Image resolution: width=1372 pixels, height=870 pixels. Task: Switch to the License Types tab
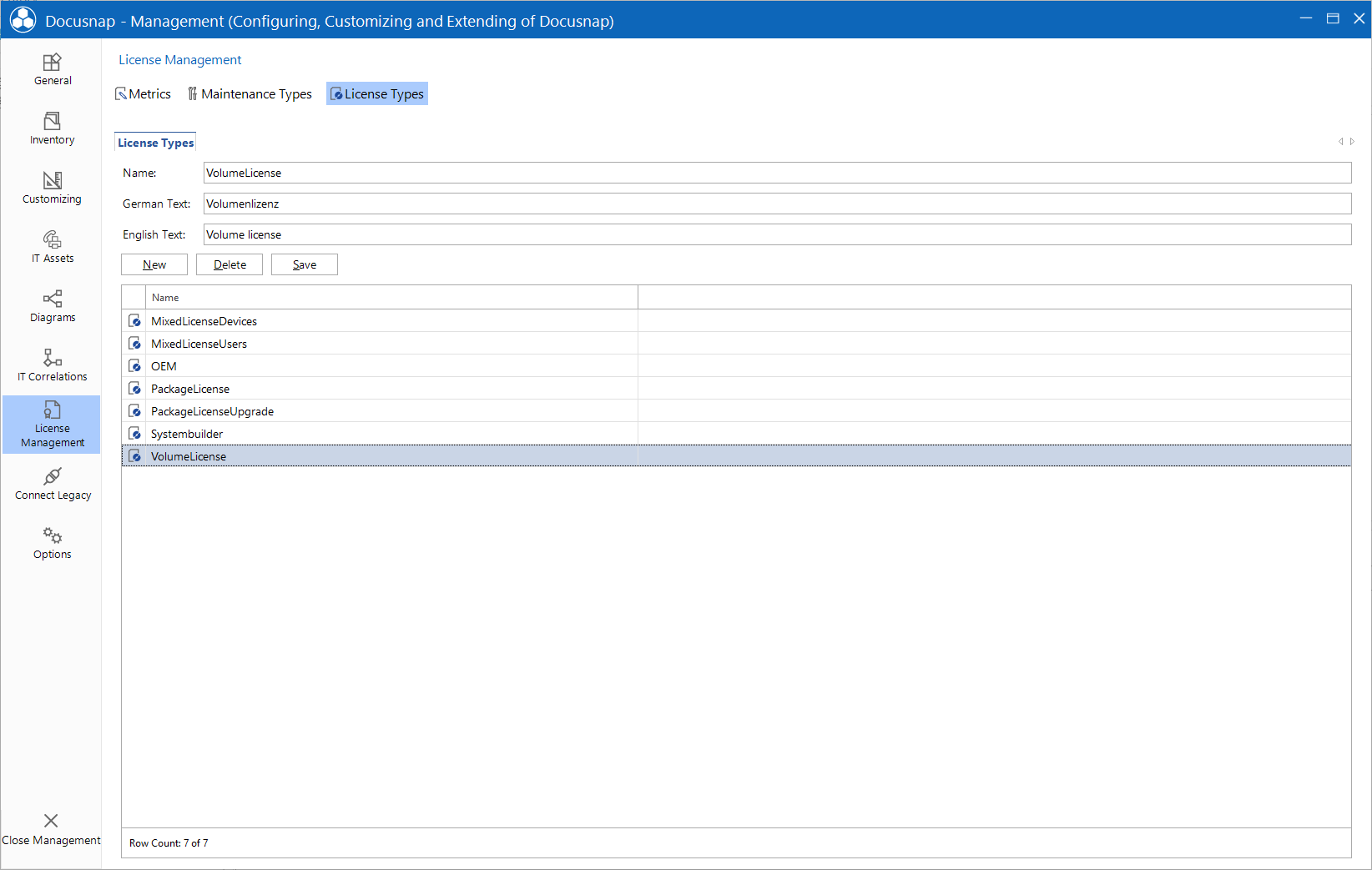tap(377, 94)
